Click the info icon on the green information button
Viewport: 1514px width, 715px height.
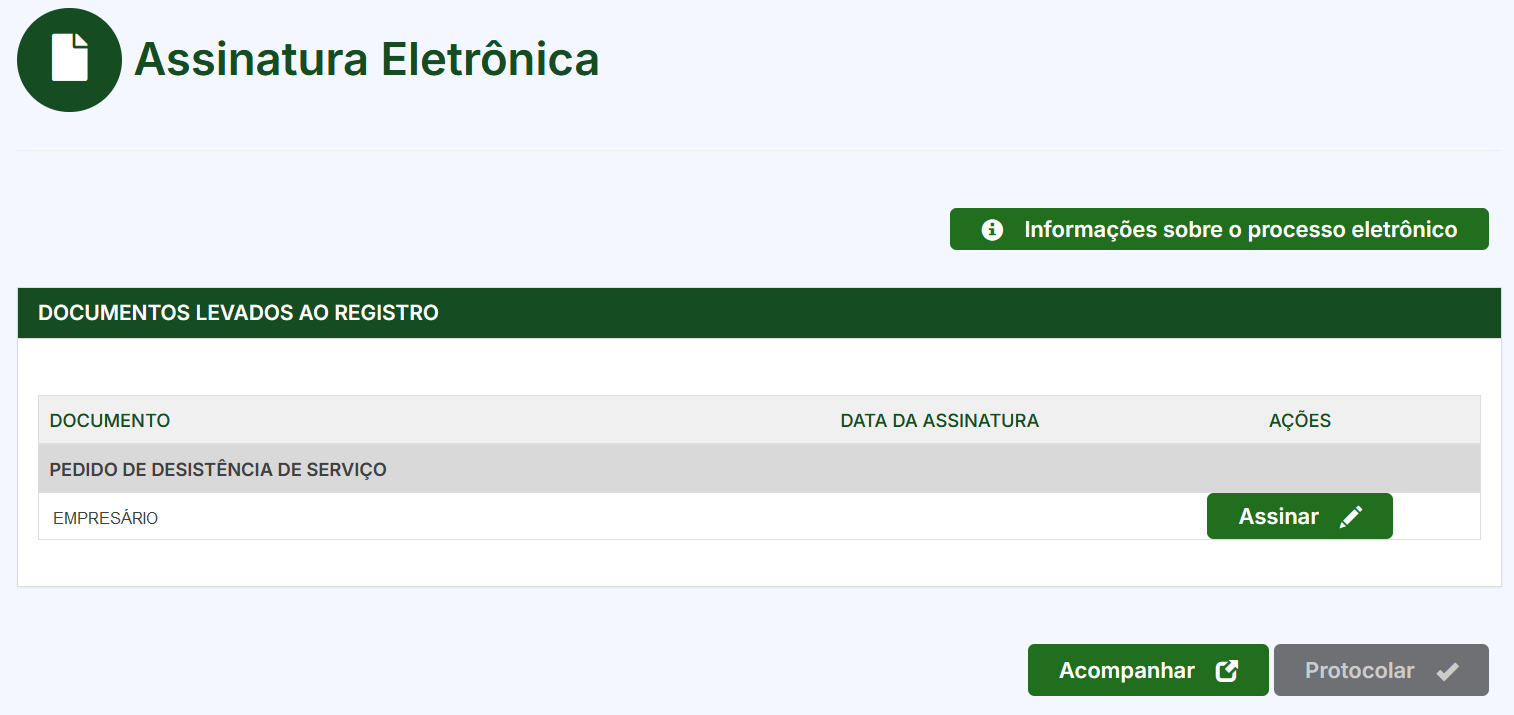pos(991,229)
